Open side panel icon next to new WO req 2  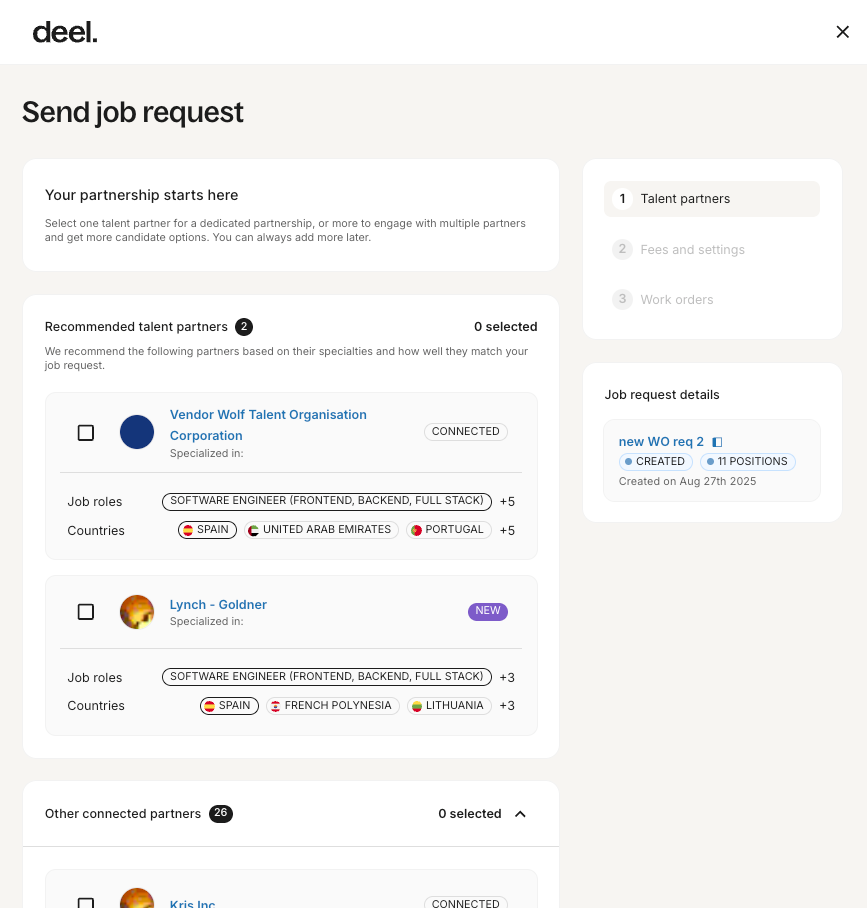717,442
